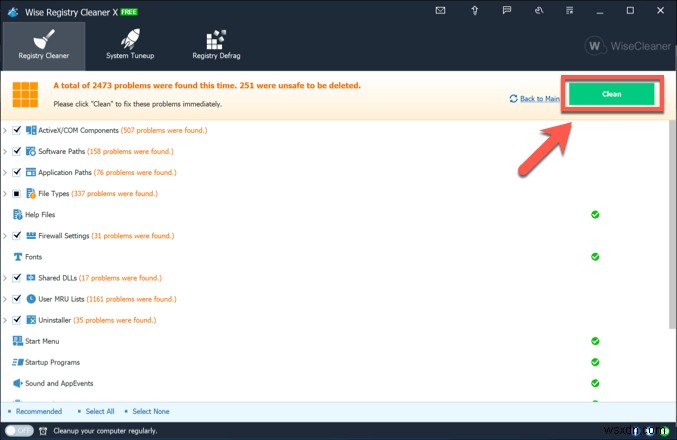
Task: Expand the User MRU Lists row
Action: [5, 299]
